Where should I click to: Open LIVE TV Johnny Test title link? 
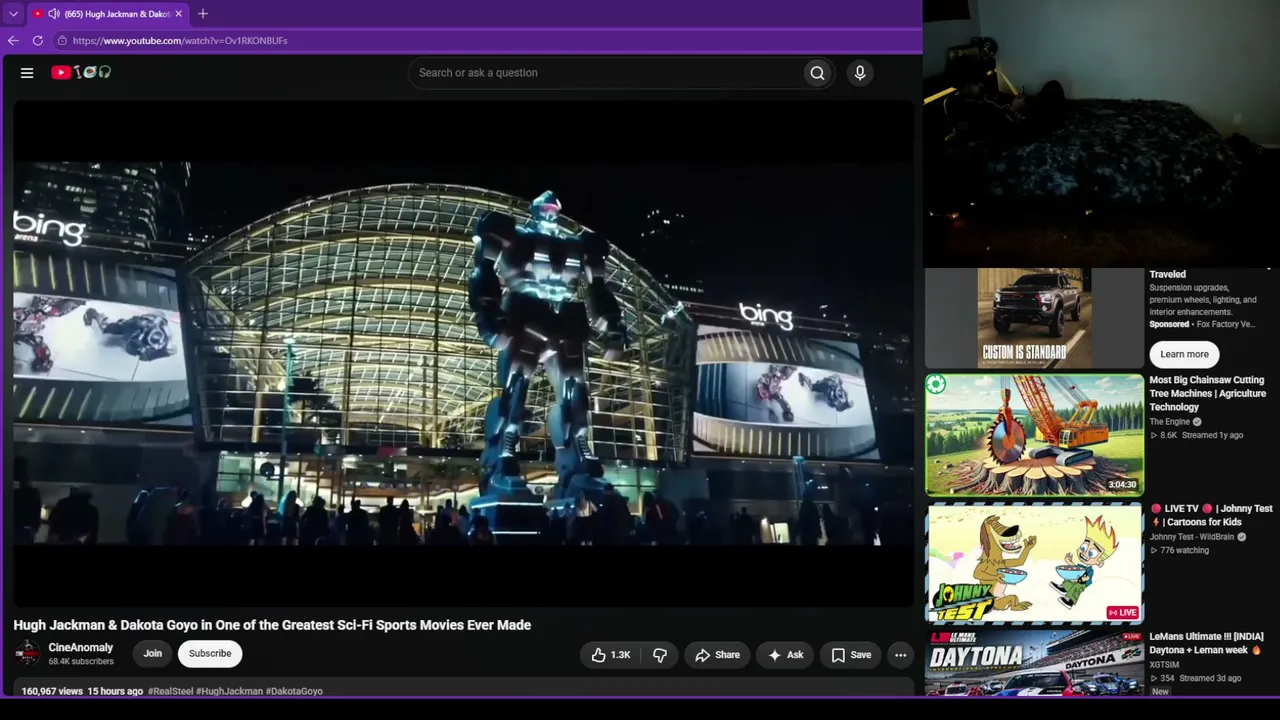pyautogui.click(x=1211, y=515)
